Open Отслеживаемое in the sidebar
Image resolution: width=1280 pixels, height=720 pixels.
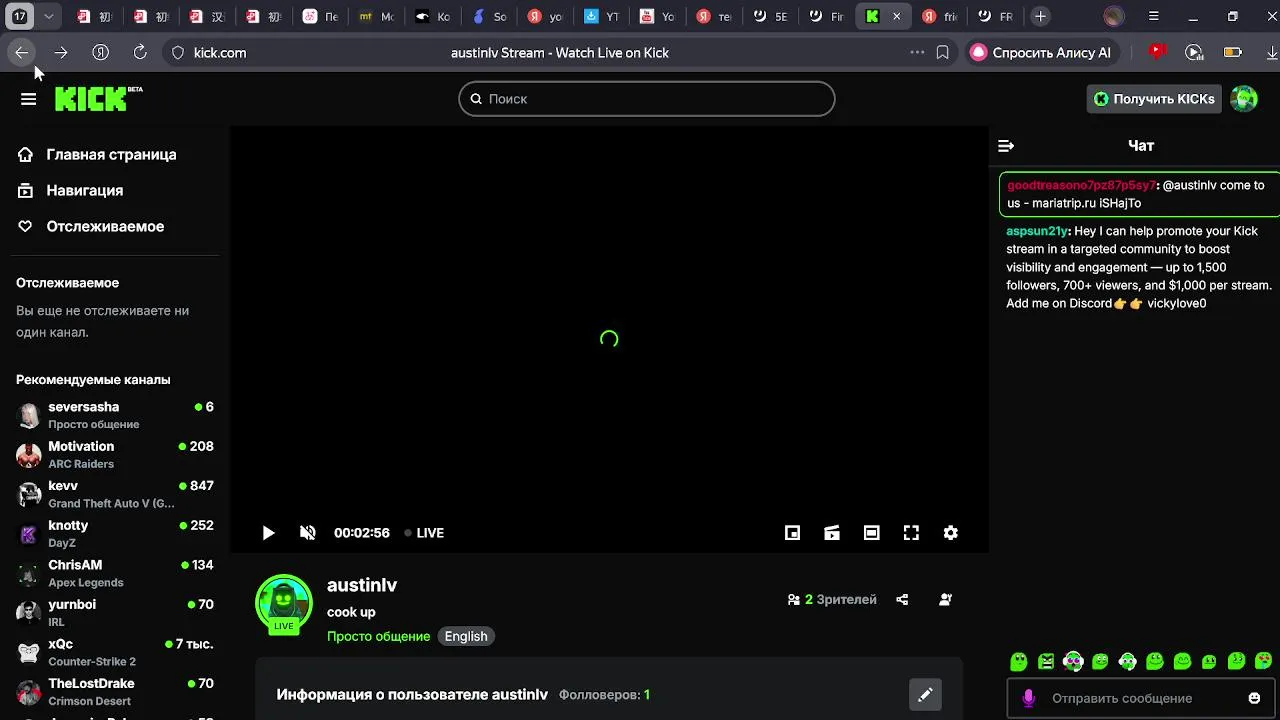pos(91,226)
